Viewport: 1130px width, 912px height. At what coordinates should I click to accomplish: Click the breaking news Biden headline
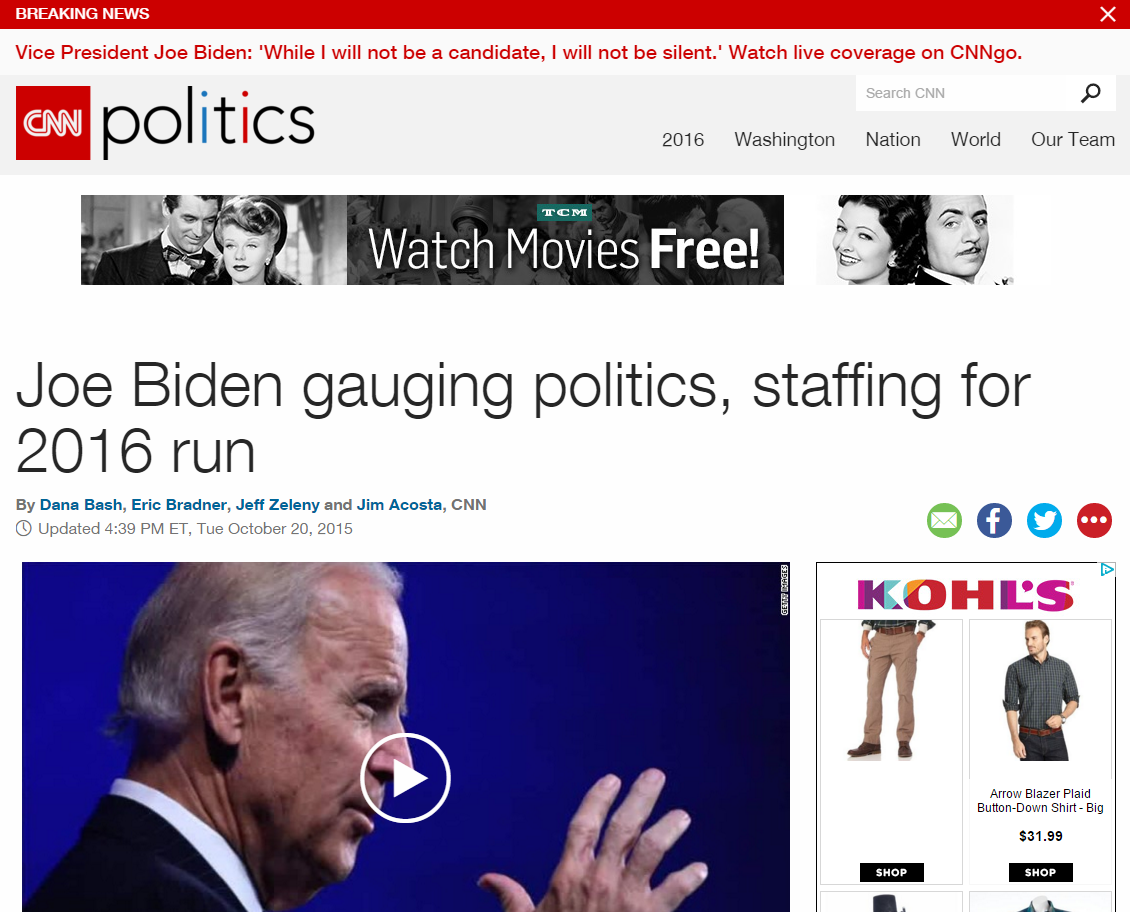coord(518,53)
